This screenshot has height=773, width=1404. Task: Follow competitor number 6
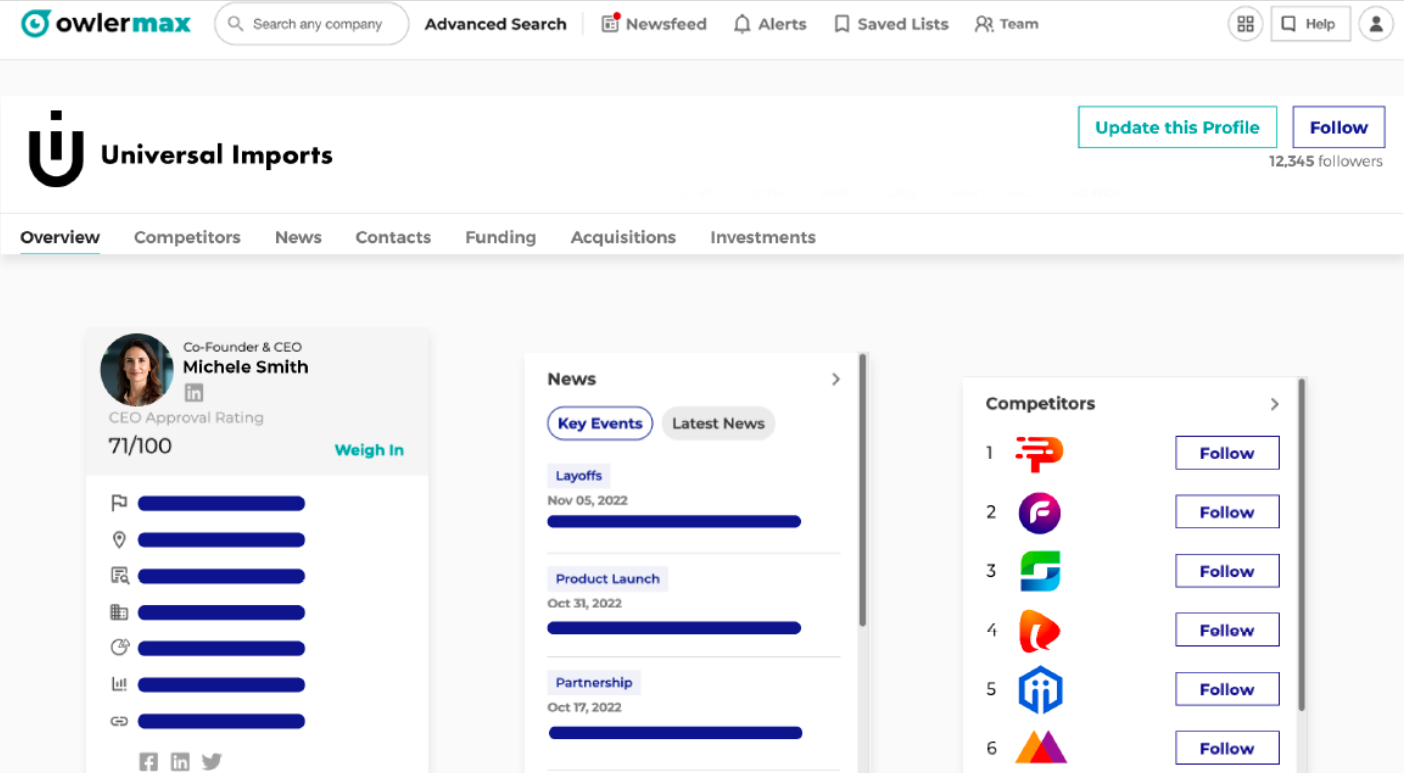tap(1227, 748)
